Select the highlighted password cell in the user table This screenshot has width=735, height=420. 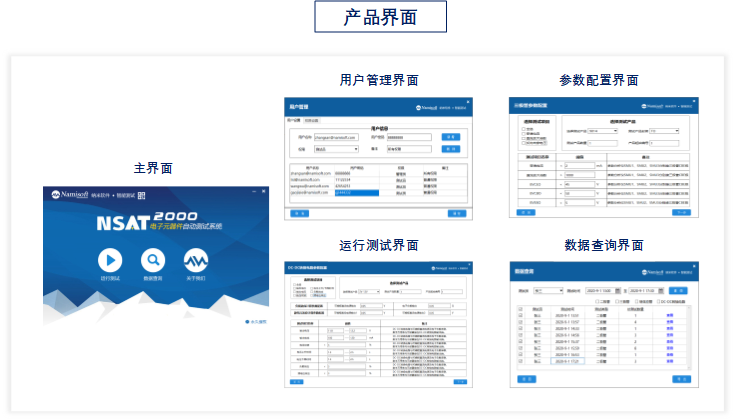(x=357, y=193)
